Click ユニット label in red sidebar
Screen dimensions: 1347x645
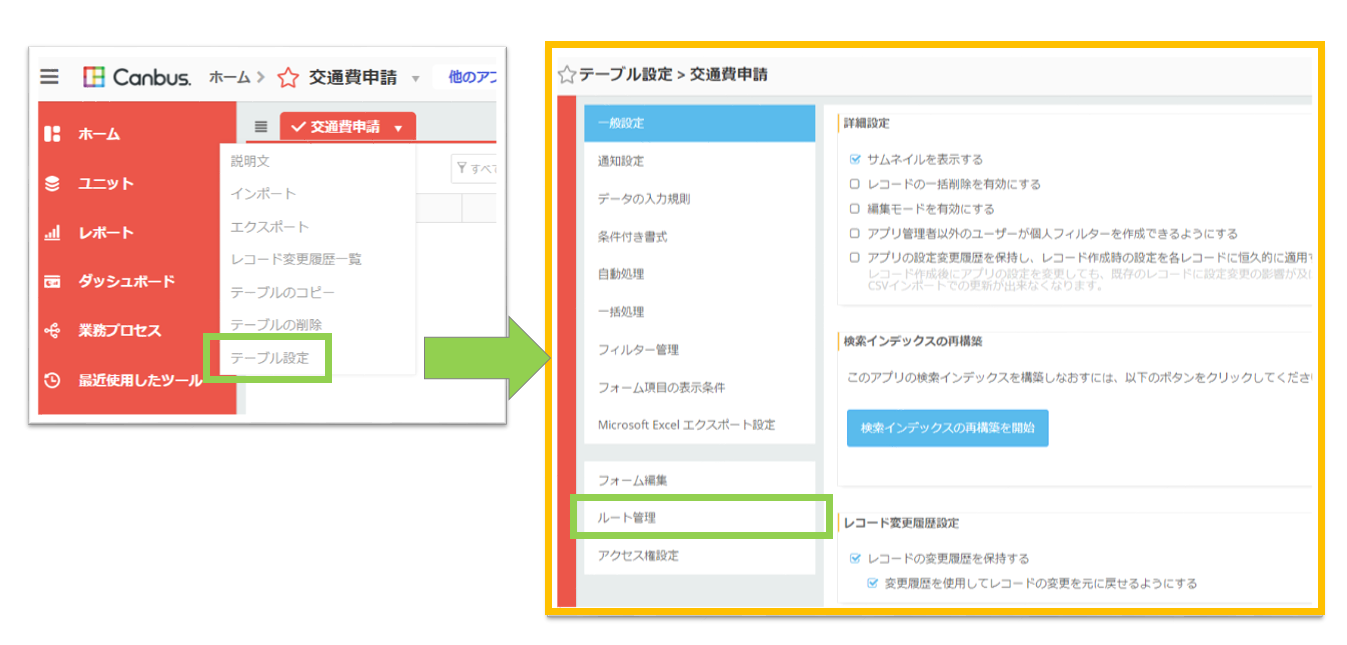tap(106, 183)
